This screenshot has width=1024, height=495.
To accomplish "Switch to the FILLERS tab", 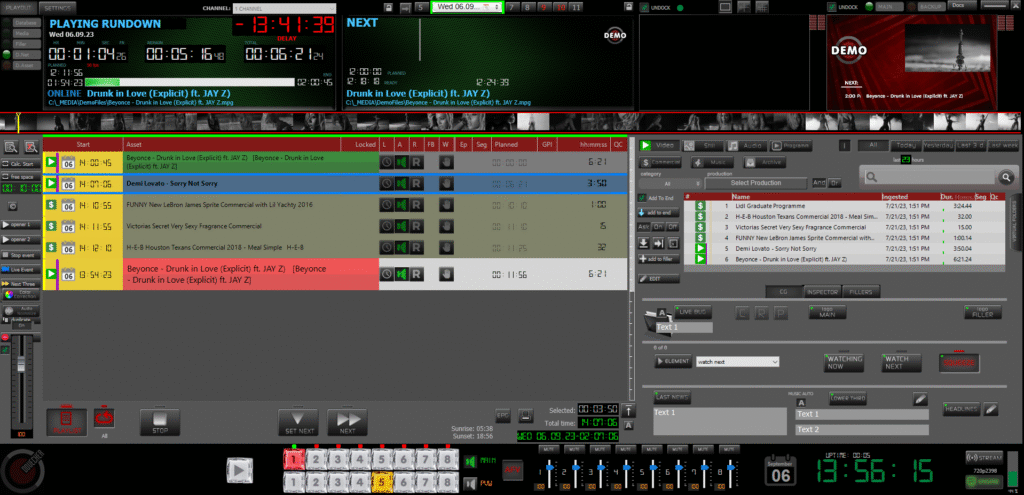I will 859,292.
